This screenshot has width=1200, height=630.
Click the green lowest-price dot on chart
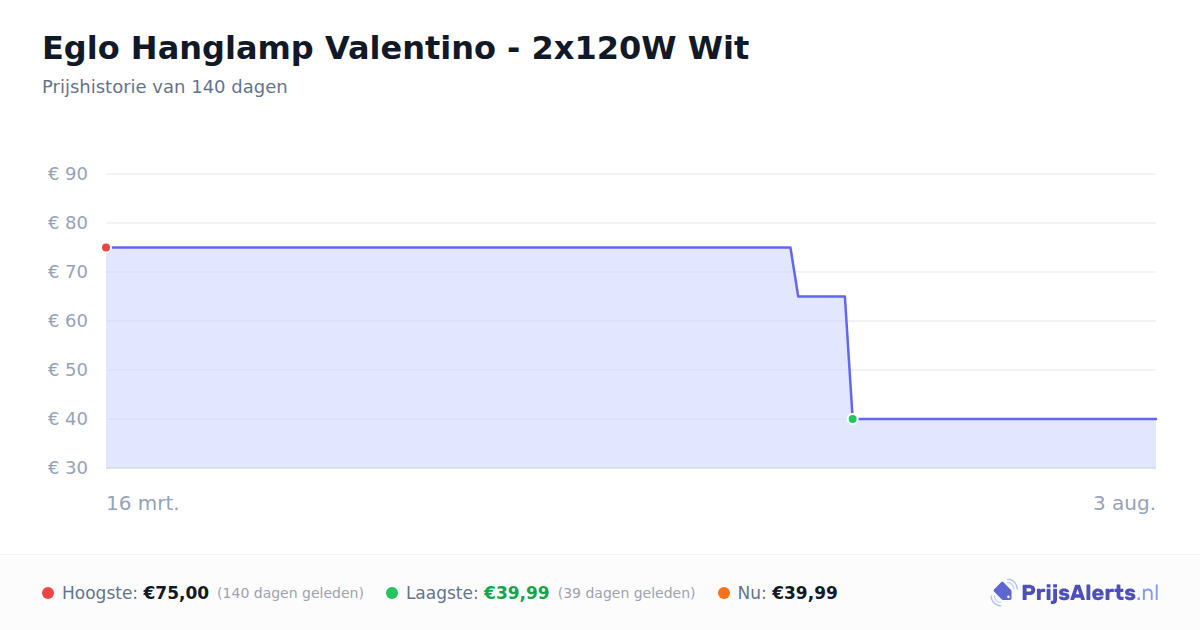coord(852,419)
